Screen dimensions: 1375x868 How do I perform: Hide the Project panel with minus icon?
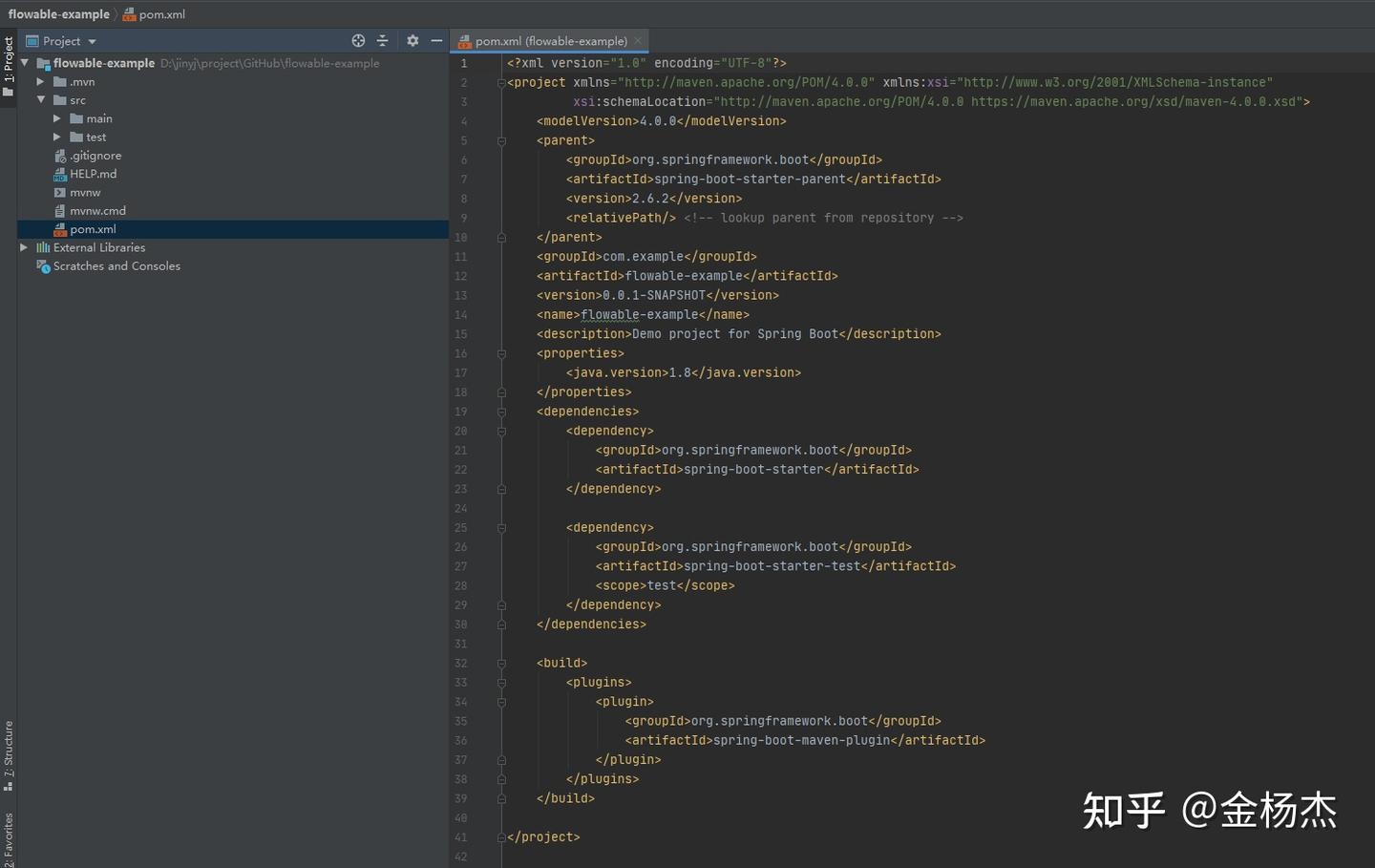(x=436, y=41)
